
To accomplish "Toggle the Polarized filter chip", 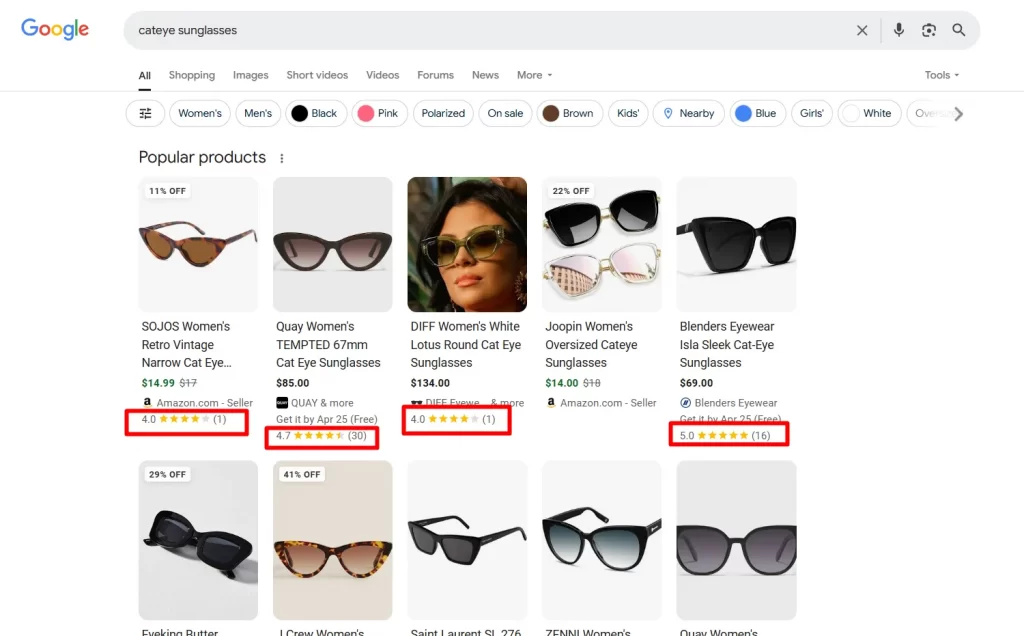I will (443, 114).
